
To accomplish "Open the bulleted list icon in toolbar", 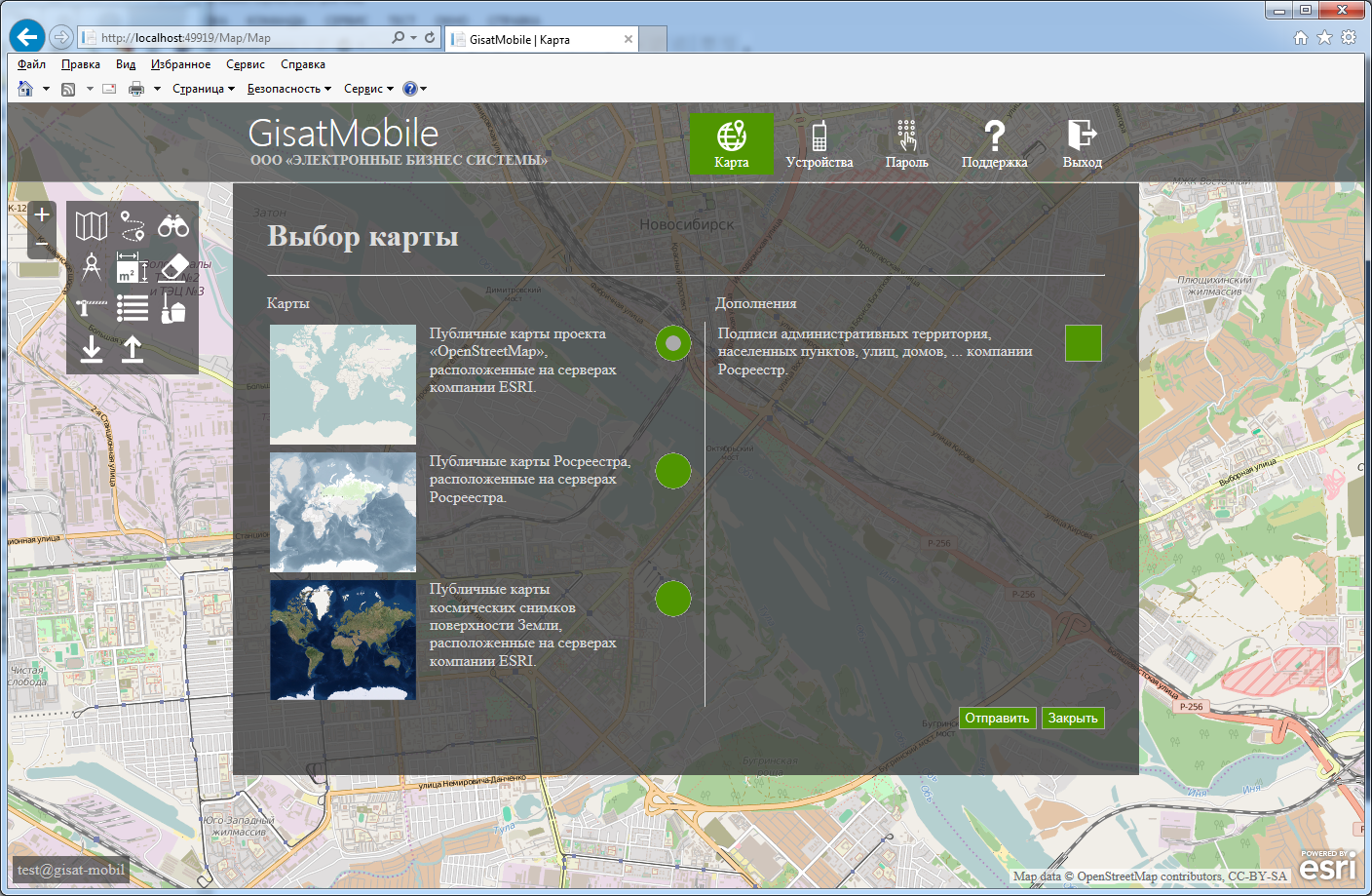I will tap(133, 308).
